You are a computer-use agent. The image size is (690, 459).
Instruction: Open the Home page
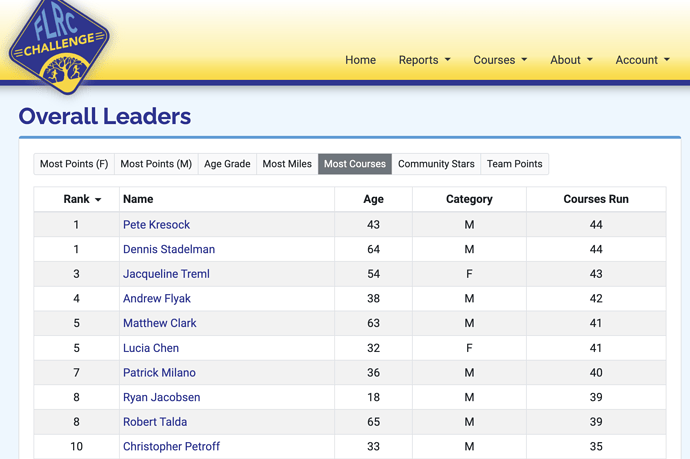[x=360, y=60]
